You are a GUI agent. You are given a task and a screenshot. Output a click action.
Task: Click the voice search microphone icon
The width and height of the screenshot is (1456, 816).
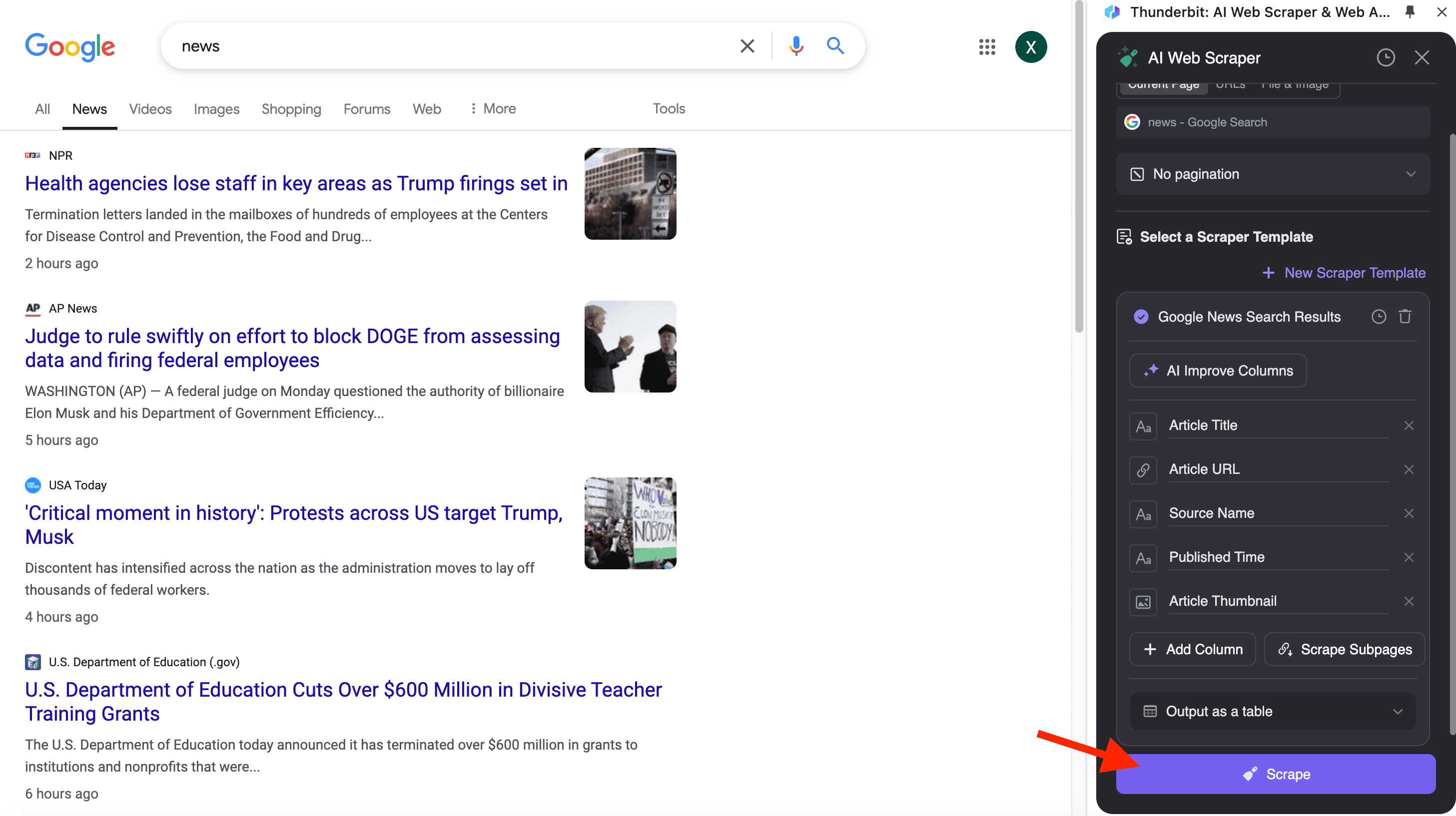click(796, 46)
